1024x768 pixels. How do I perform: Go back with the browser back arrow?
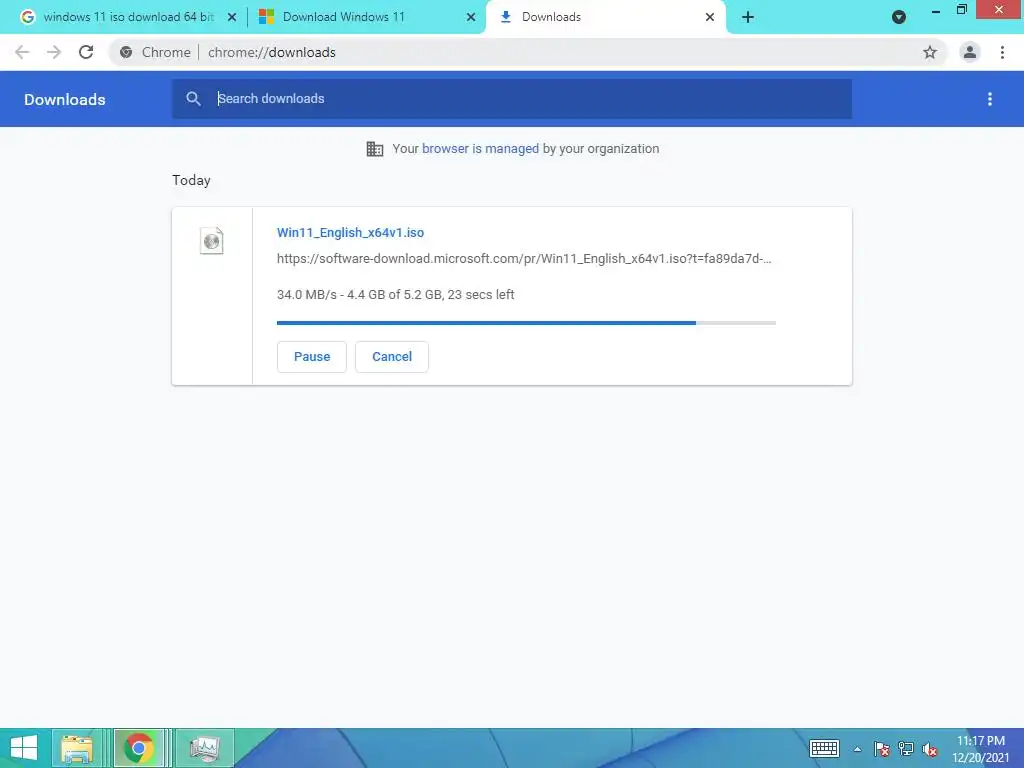click(22, 52)
